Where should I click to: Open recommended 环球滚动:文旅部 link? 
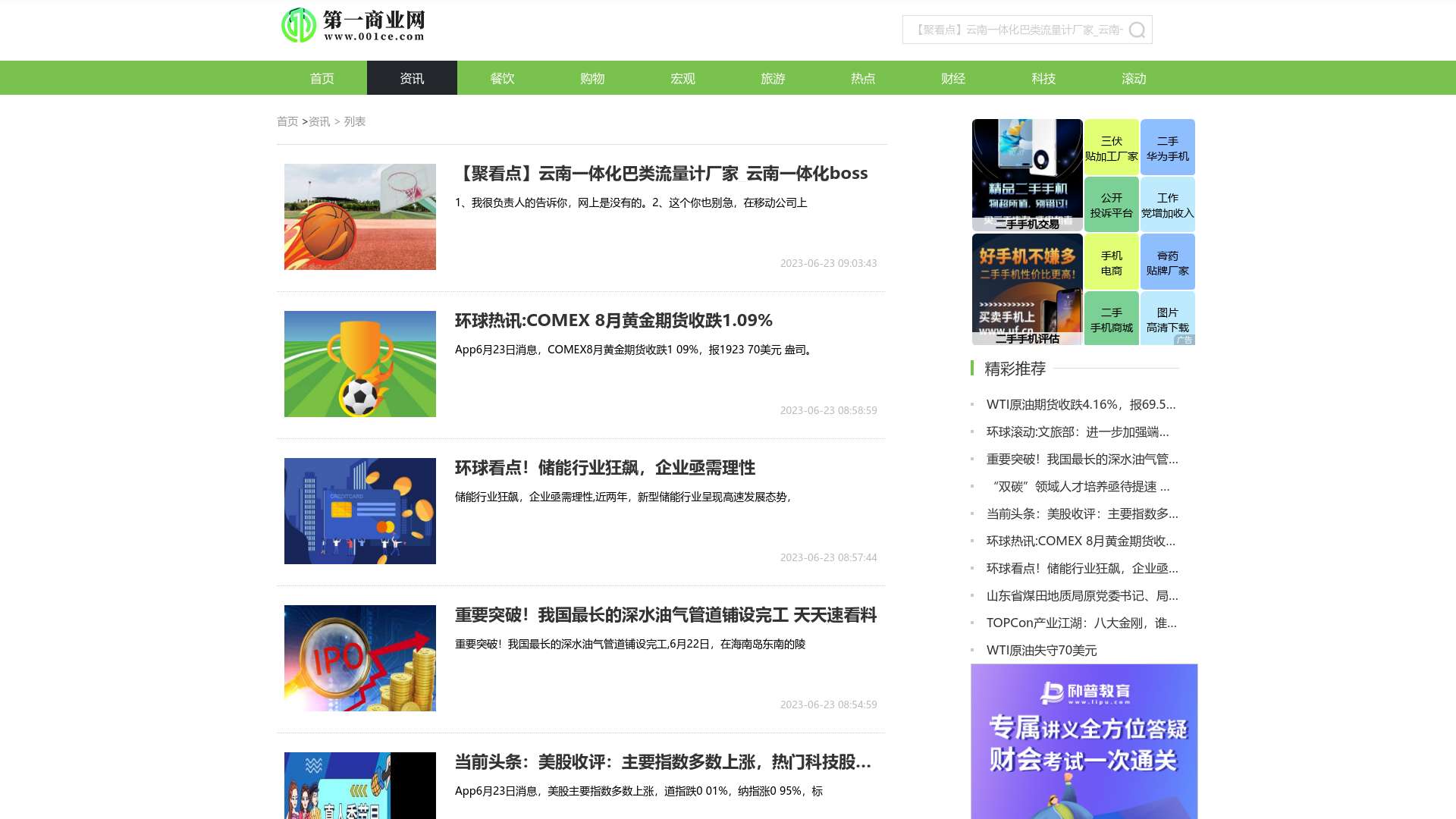click(1078, 431)
